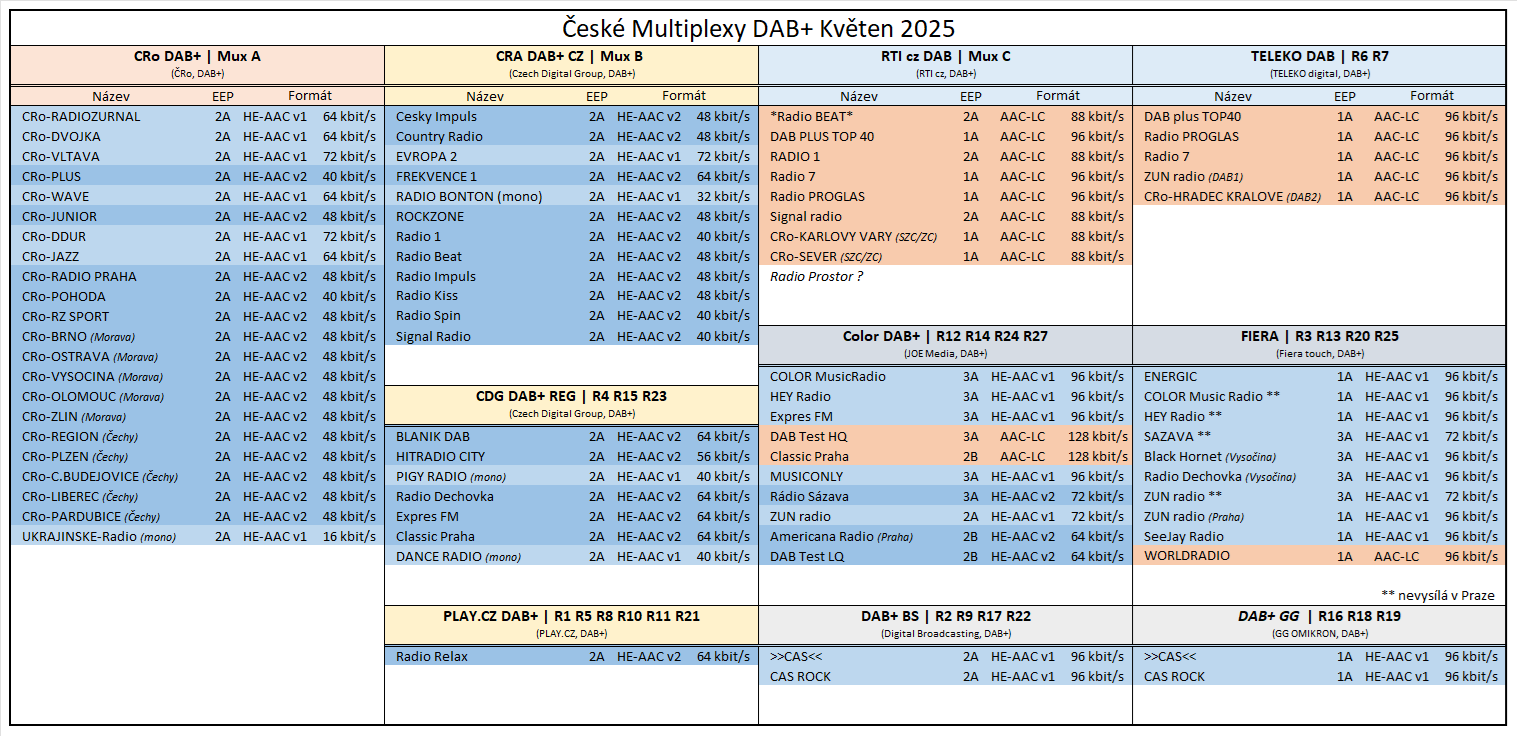Select the CRo-RZ SPORT cell
1517x736 pixels.
[66, 316]
